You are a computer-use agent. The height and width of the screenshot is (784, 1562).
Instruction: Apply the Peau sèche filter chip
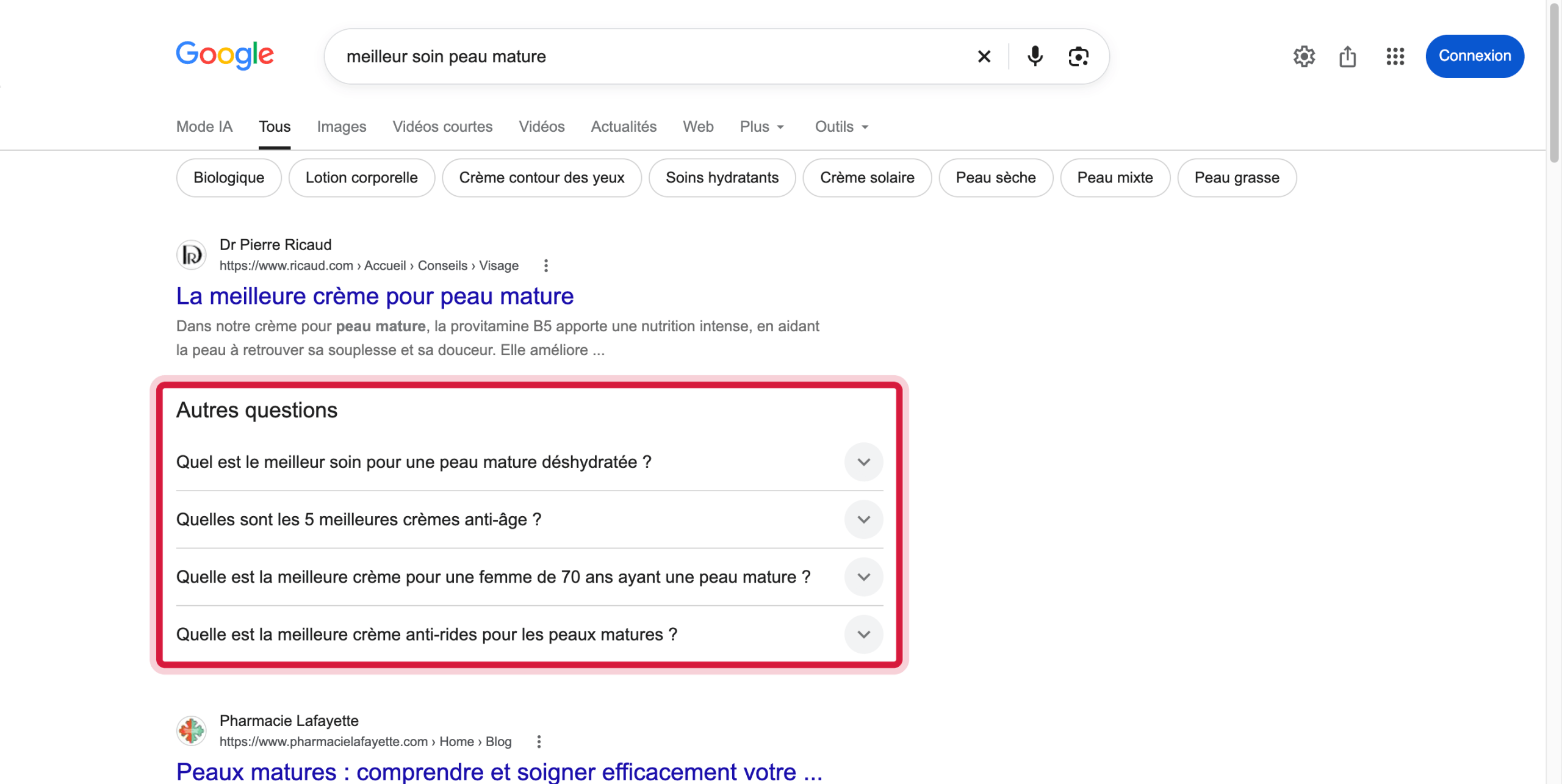pyautogui.click(x=996, y=178)
